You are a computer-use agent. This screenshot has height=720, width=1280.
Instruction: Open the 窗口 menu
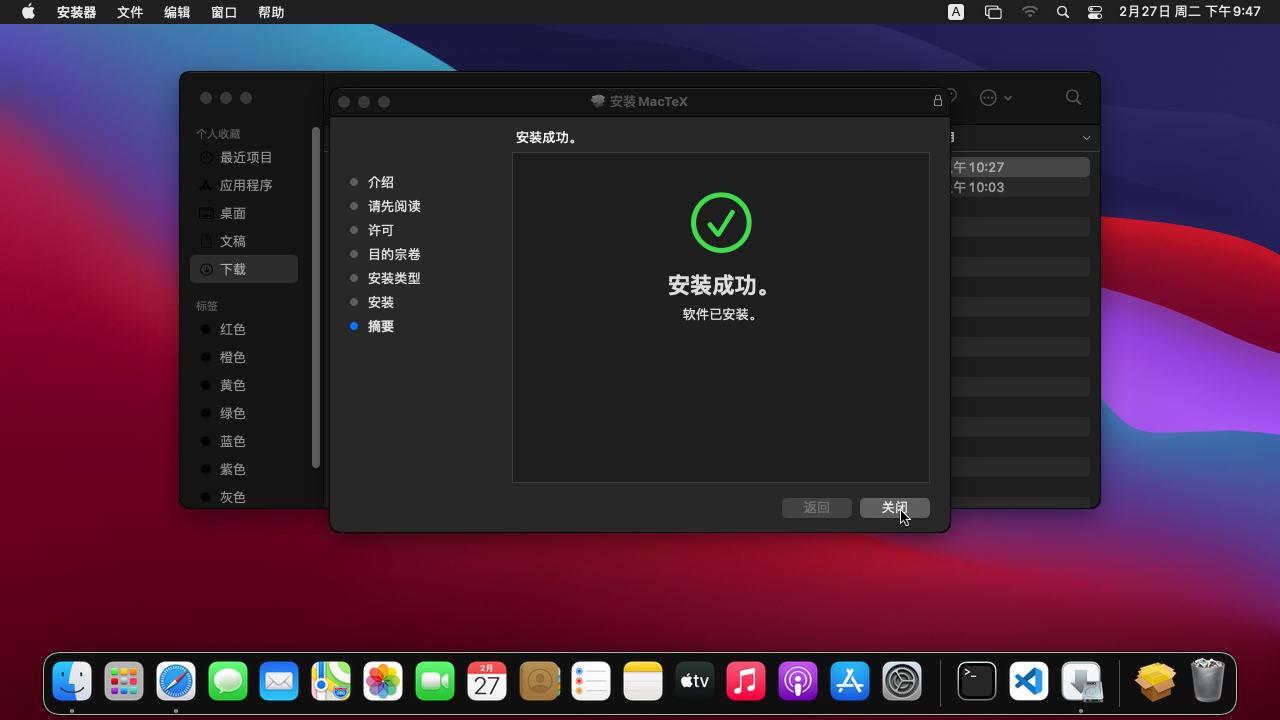pyautogui.click(x=224, y=12)
